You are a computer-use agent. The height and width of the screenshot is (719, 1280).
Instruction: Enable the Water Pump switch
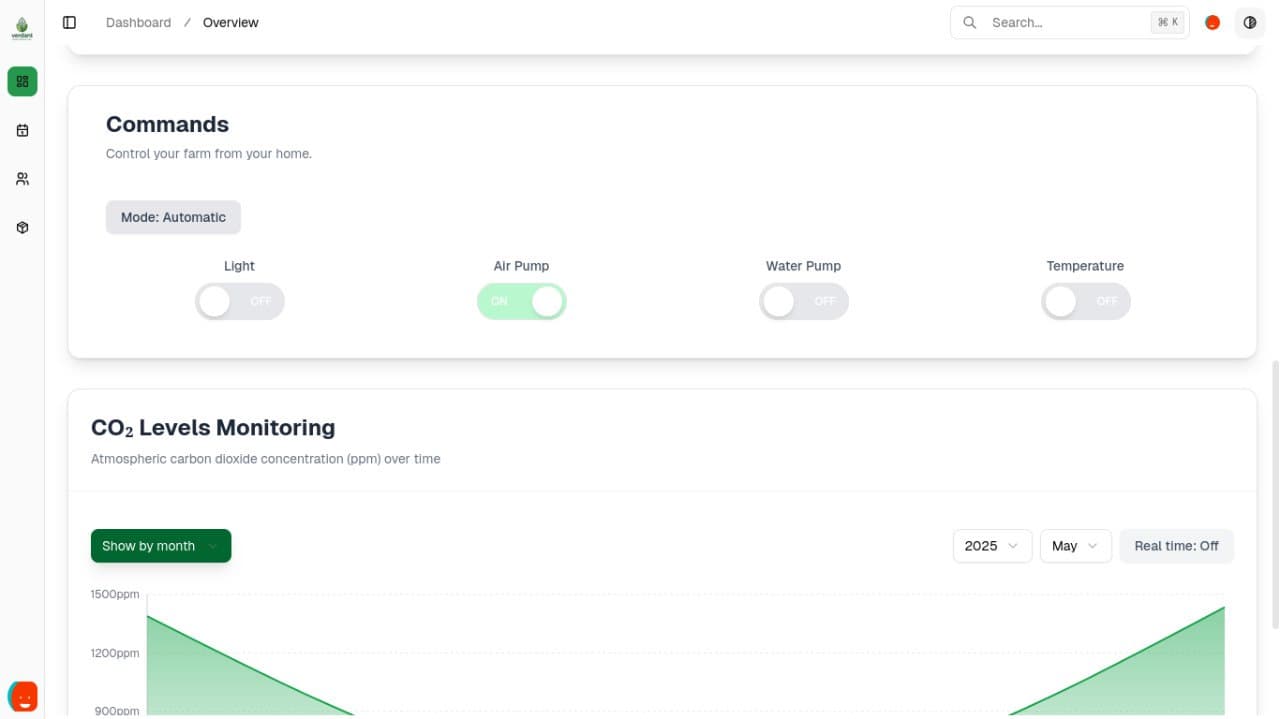coord(804,301)
